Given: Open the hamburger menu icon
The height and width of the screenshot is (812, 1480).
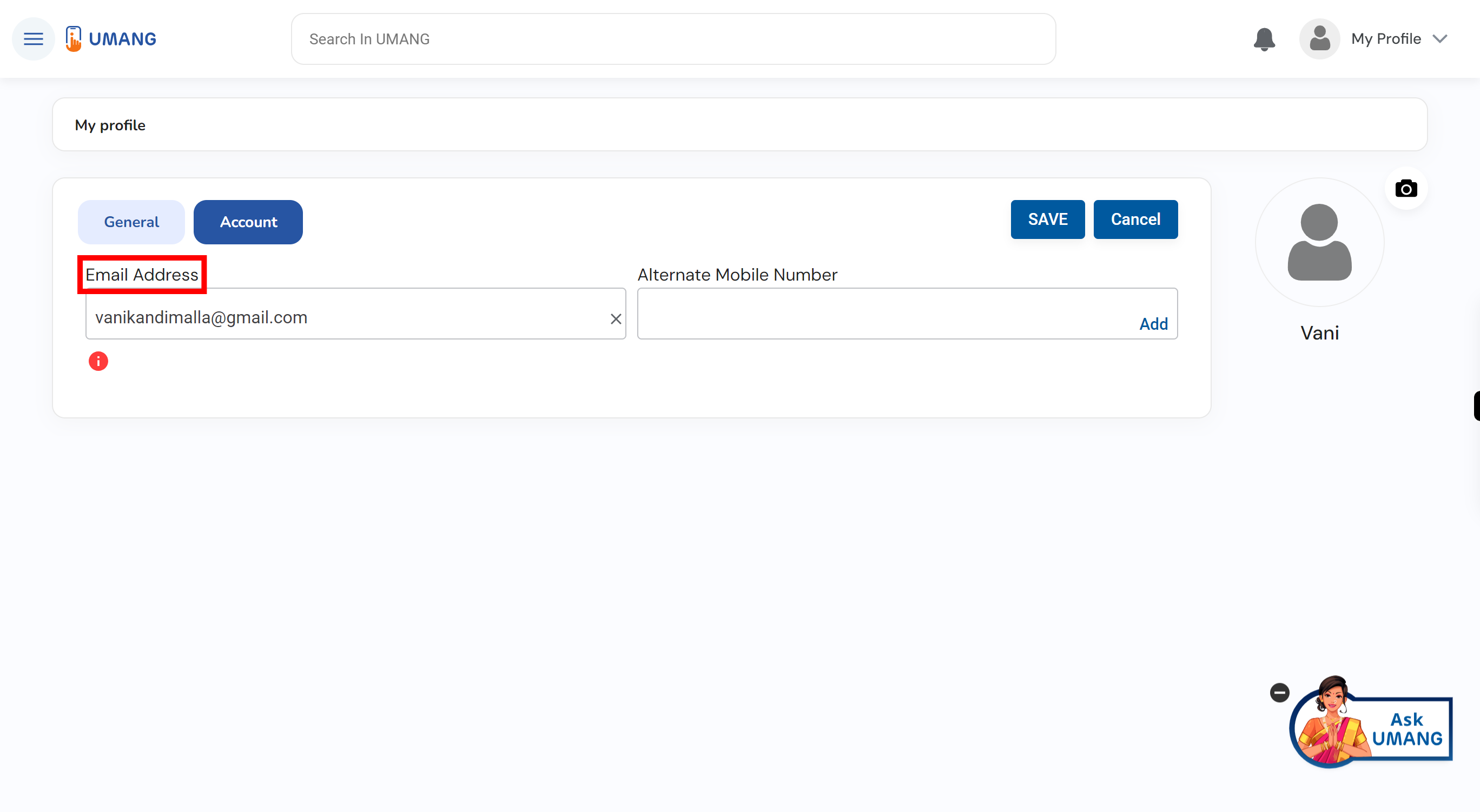Looking at the screenshot, I should point(33,38).
